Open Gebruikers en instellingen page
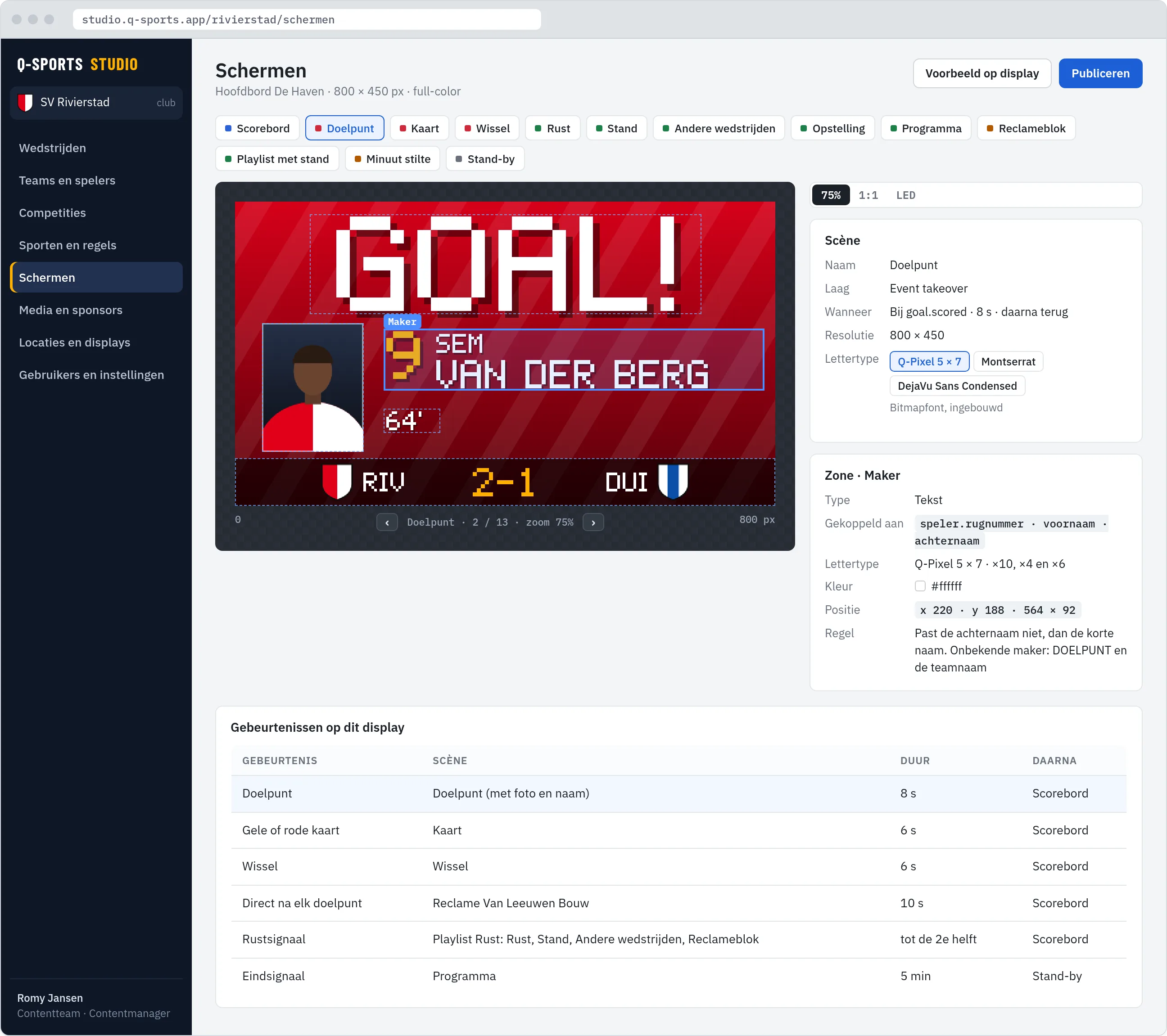Image resolution: width=1167 pixels, height=1036 pixels. coord(96,375)
